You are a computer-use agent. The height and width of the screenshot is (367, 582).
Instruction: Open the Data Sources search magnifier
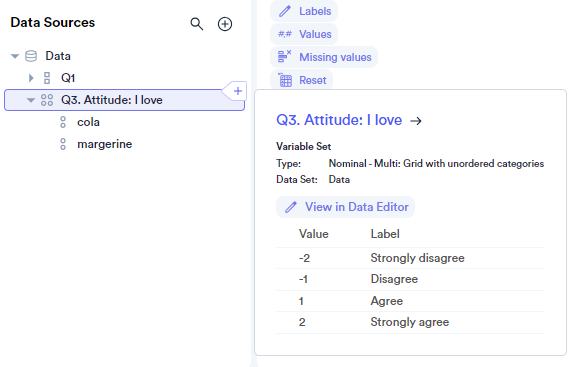(197, 24)
